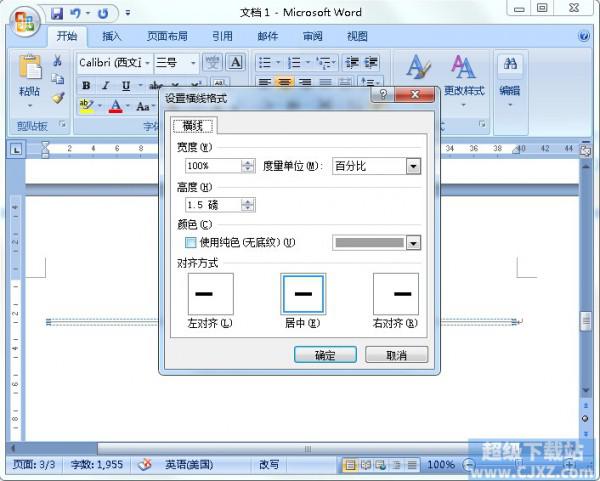
Task: Click the 取消 button
Action: click(397, 355)
